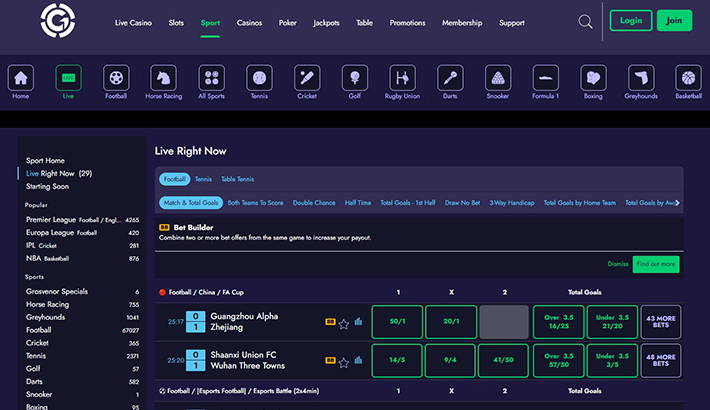The width and height of the screenshot is (710, 410).
Task: Open Bet Builder badge for Shaanxi Union
Action: tap(330, 360)
